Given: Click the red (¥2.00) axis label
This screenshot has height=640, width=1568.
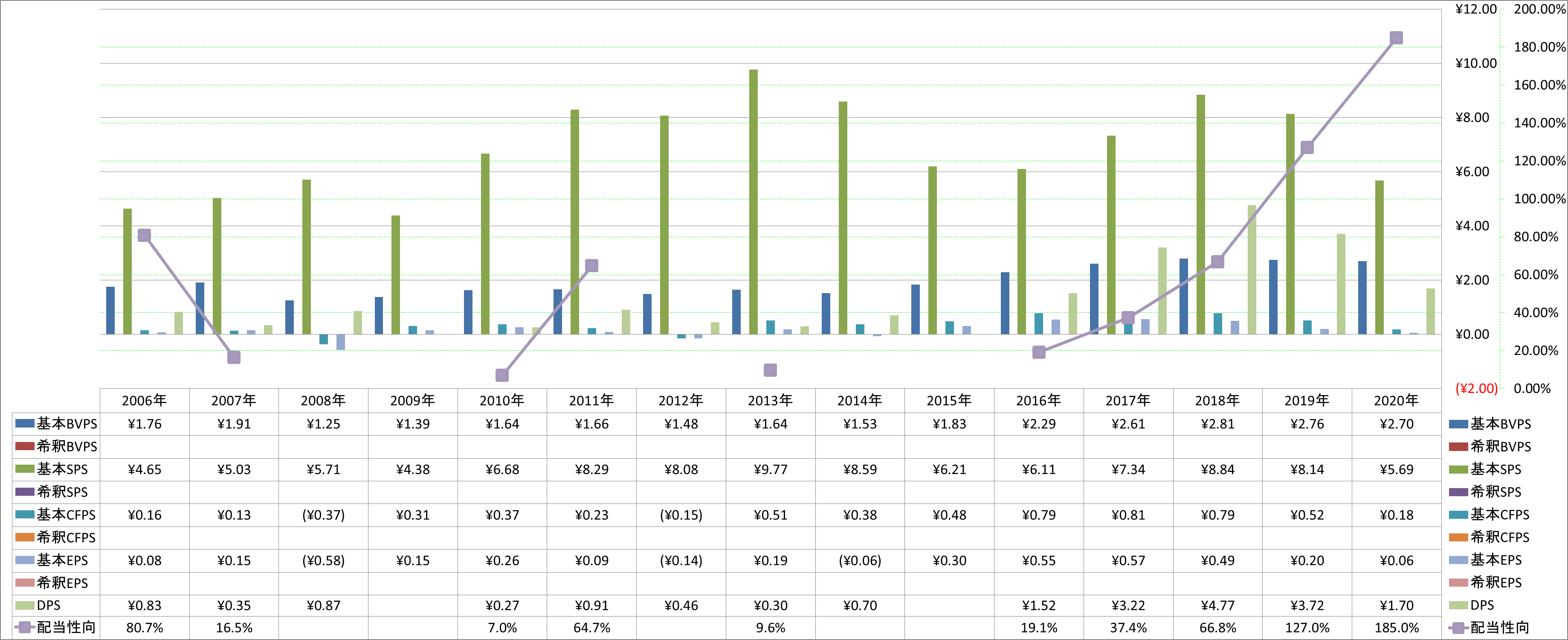Looking at the screenshot, I should pos(1476,389).
